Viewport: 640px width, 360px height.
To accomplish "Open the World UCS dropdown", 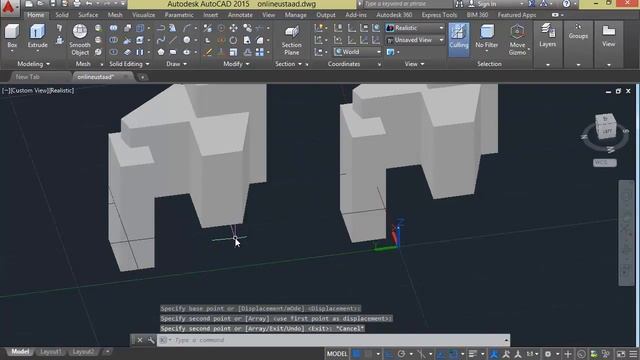I will [357, 52].
